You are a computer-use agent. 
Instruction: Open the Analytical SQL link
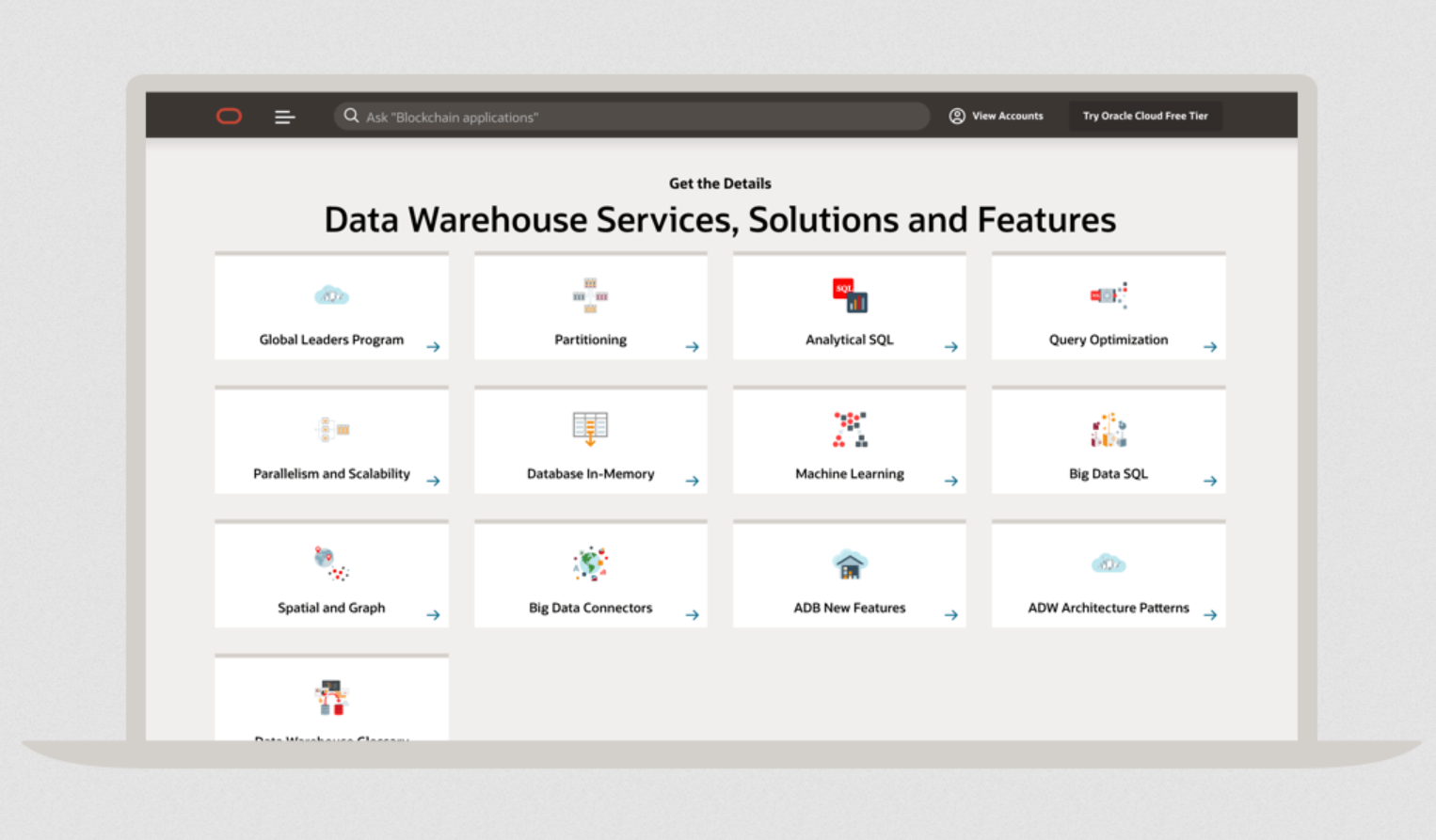click(850, 340)
